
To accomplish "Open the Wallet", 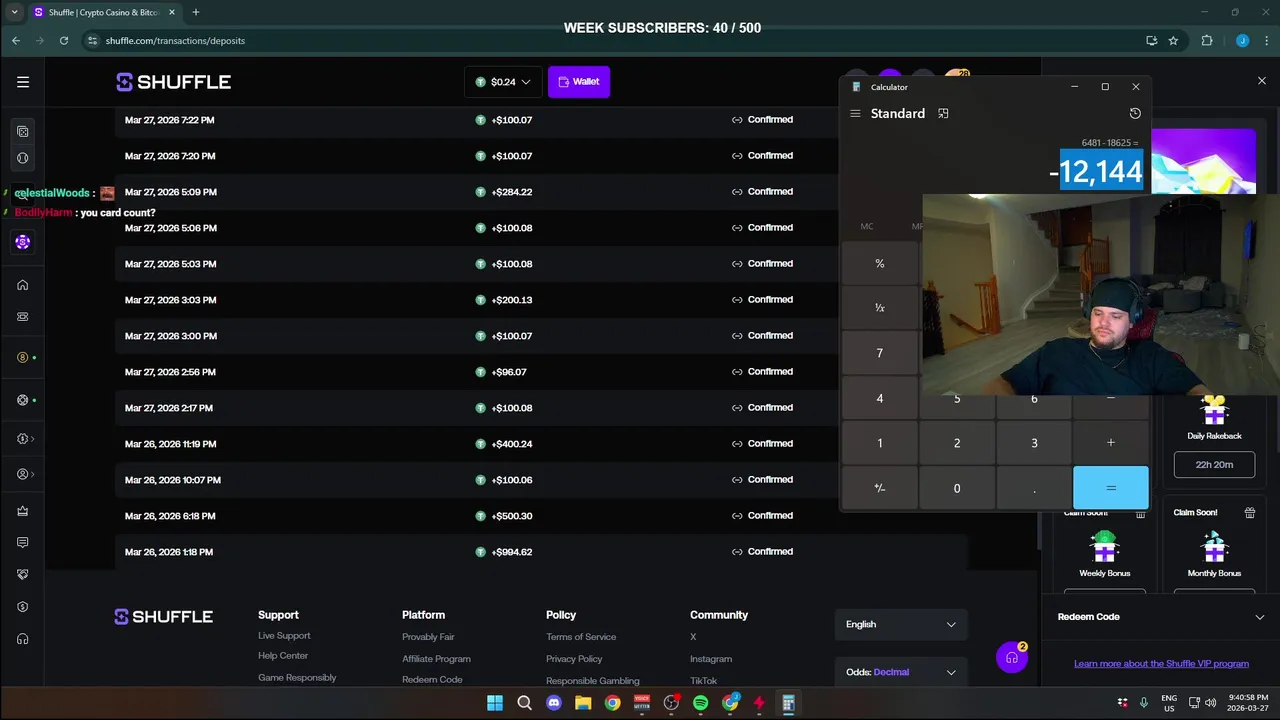I will 579,82.
